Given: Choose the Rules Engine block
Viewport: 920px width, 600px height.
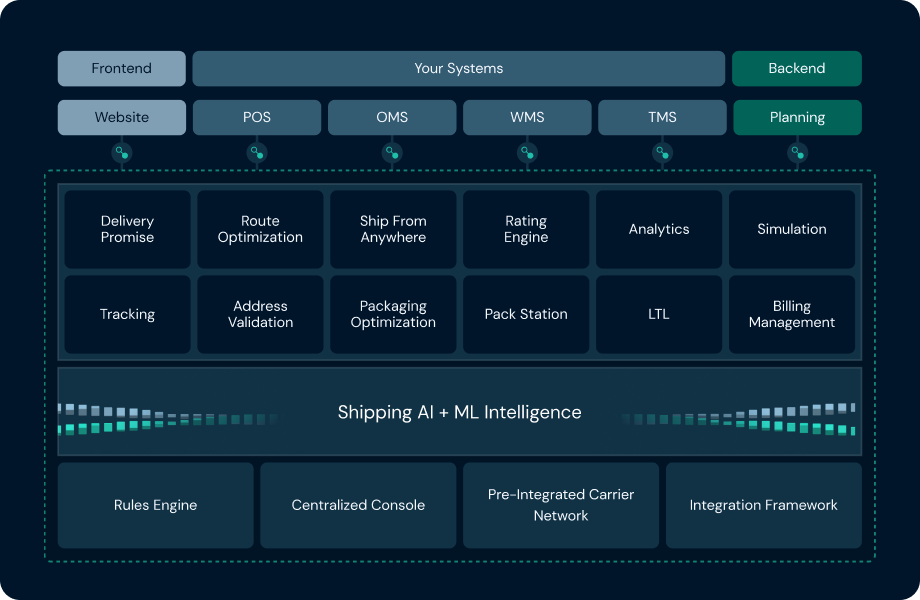Looking at the screenshot, I should (155, 506).
